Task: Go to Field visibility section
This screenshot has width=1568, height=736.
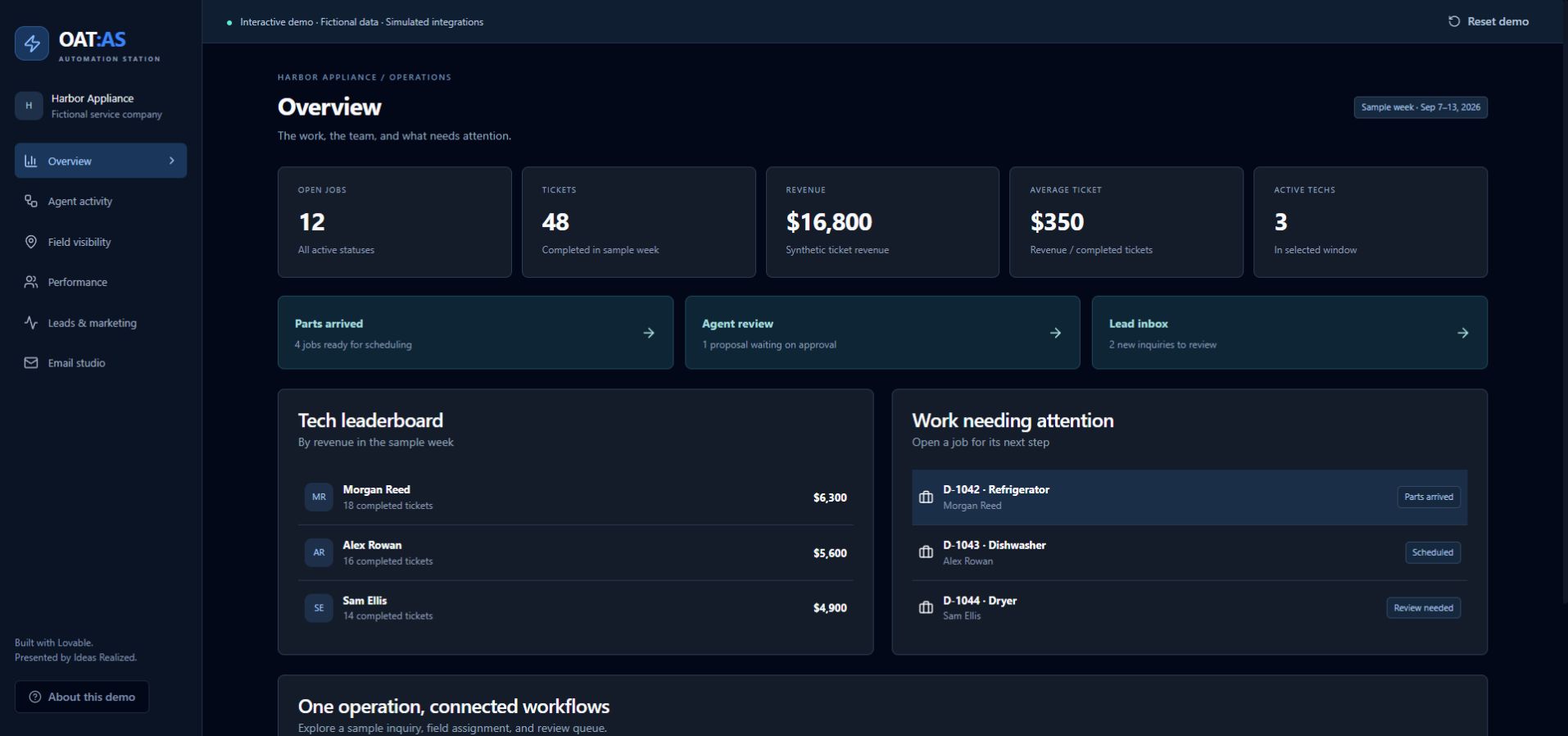Action: (101, 242)
